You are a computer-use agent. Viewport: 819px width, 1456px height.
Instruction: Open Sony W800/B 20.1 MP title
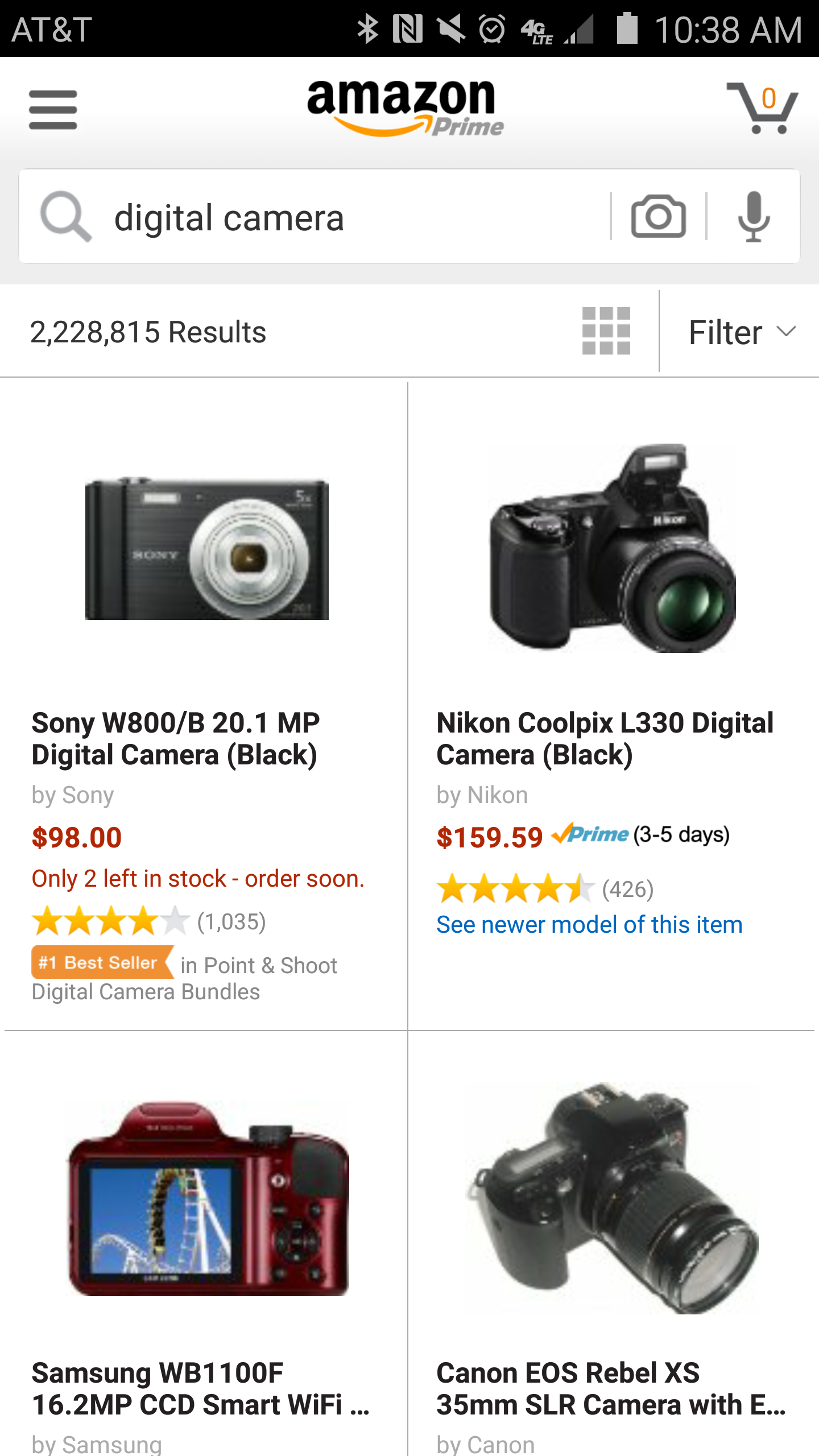pos(175,739)
